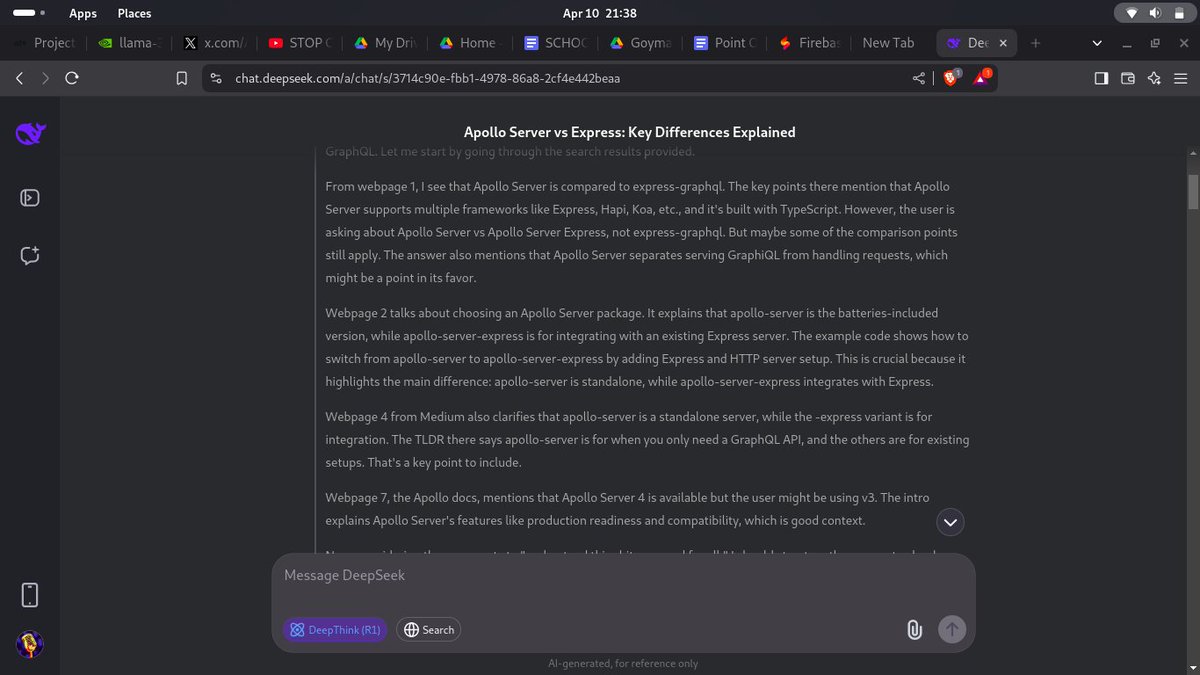Switch to the SCHOC docs tab

[555, 43]
